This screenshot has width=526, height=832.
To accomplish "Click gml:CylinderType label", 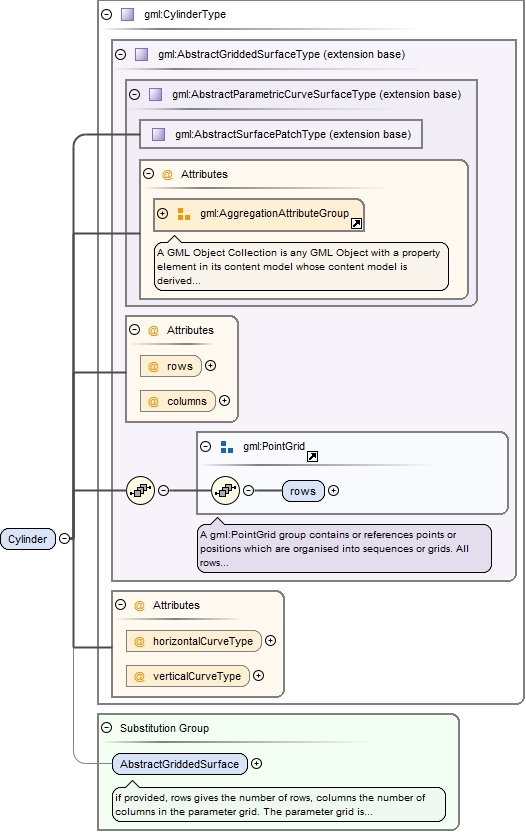I will [185, 14].
